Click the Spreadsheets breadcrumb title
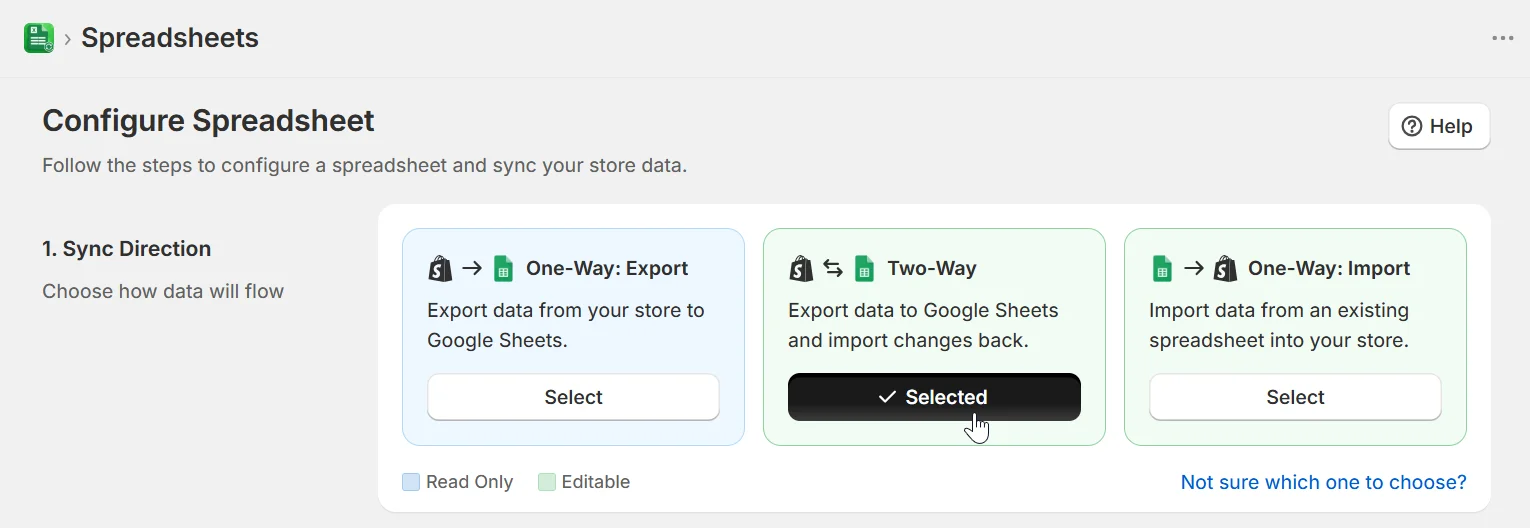 tap(170, 38)
